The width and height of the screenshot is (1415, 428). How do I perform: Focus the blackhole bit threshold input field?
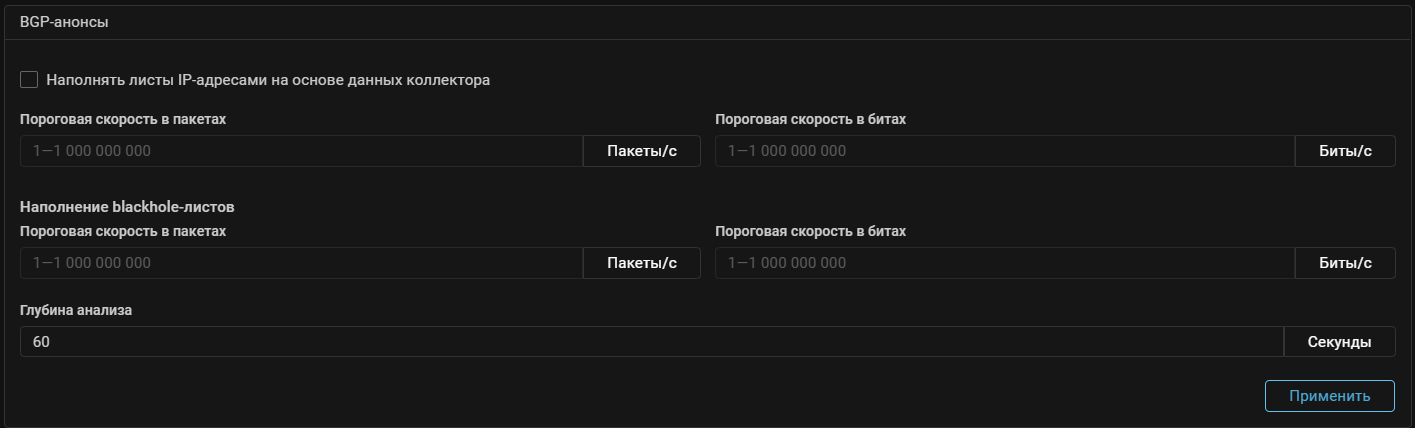[x=1004, y=263]
